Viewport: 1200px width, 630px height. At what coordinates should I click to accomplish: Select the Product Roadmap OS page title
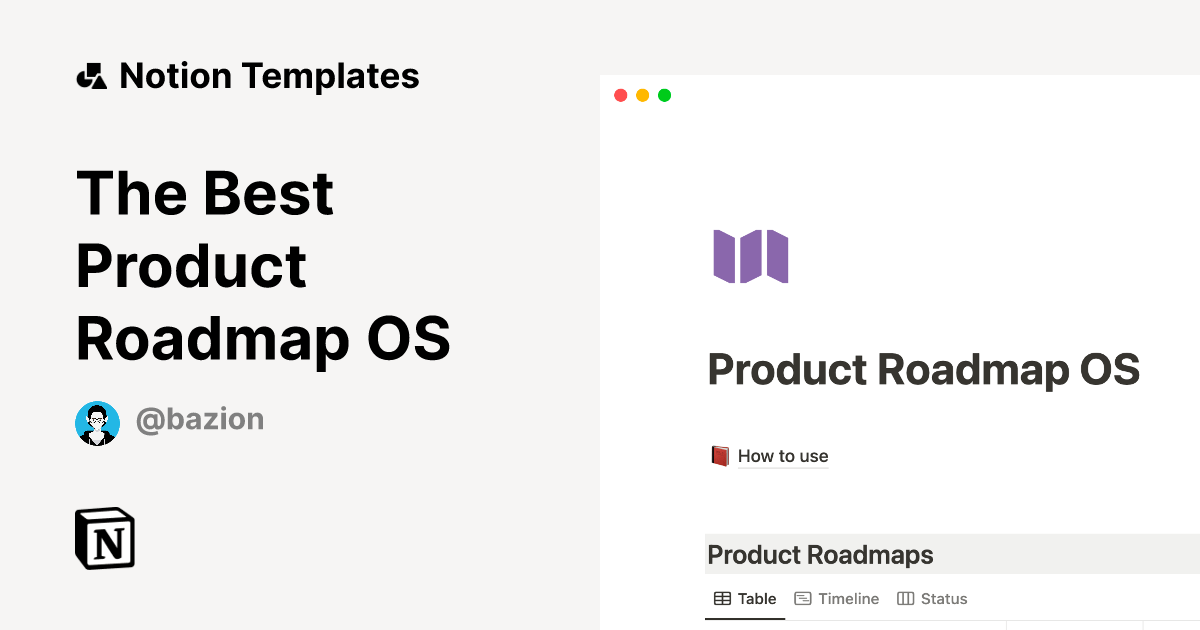pos(923,370)
